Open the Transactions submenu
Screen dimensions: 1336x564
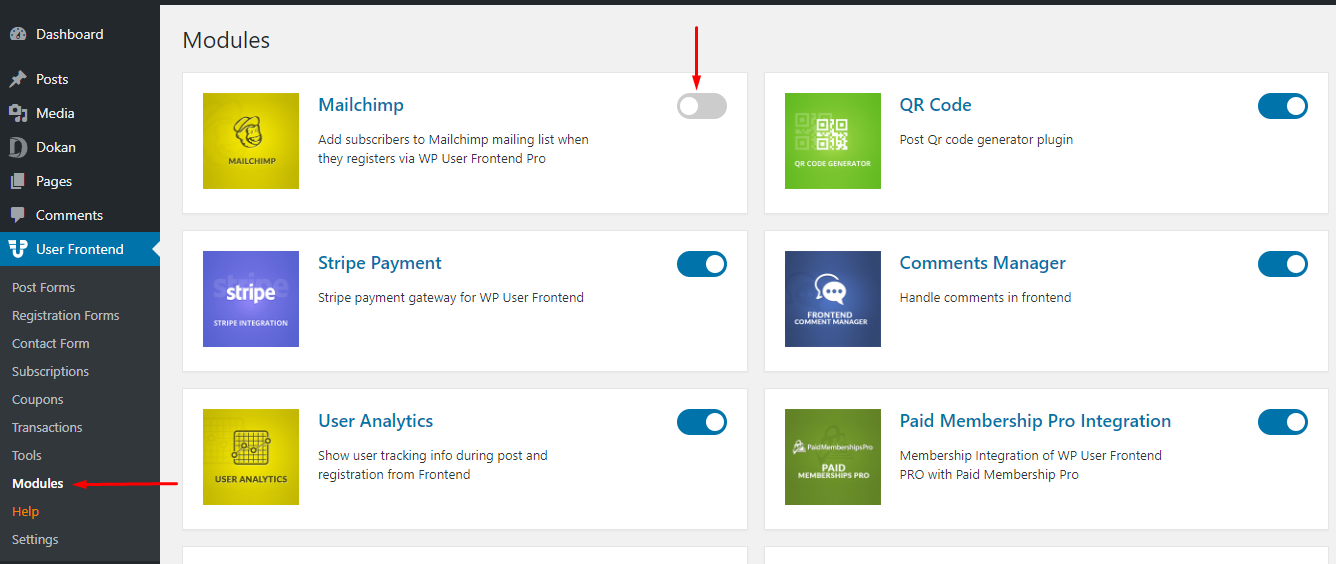47,427
